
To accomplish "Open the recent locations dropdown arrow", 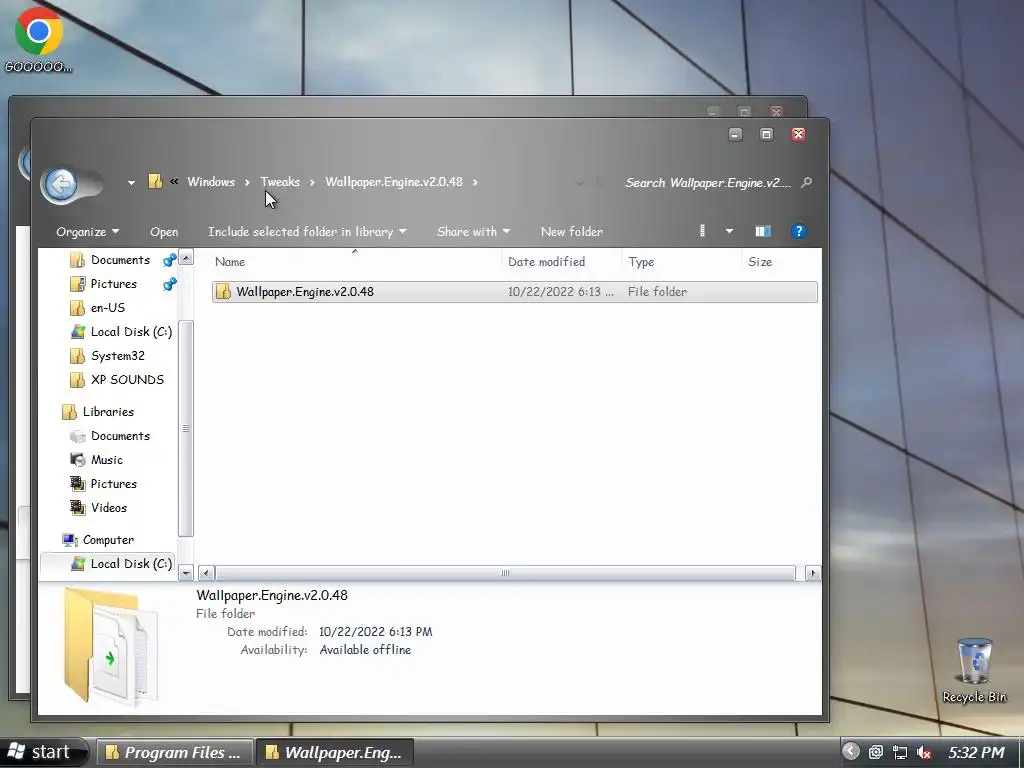I will [131, 183].
